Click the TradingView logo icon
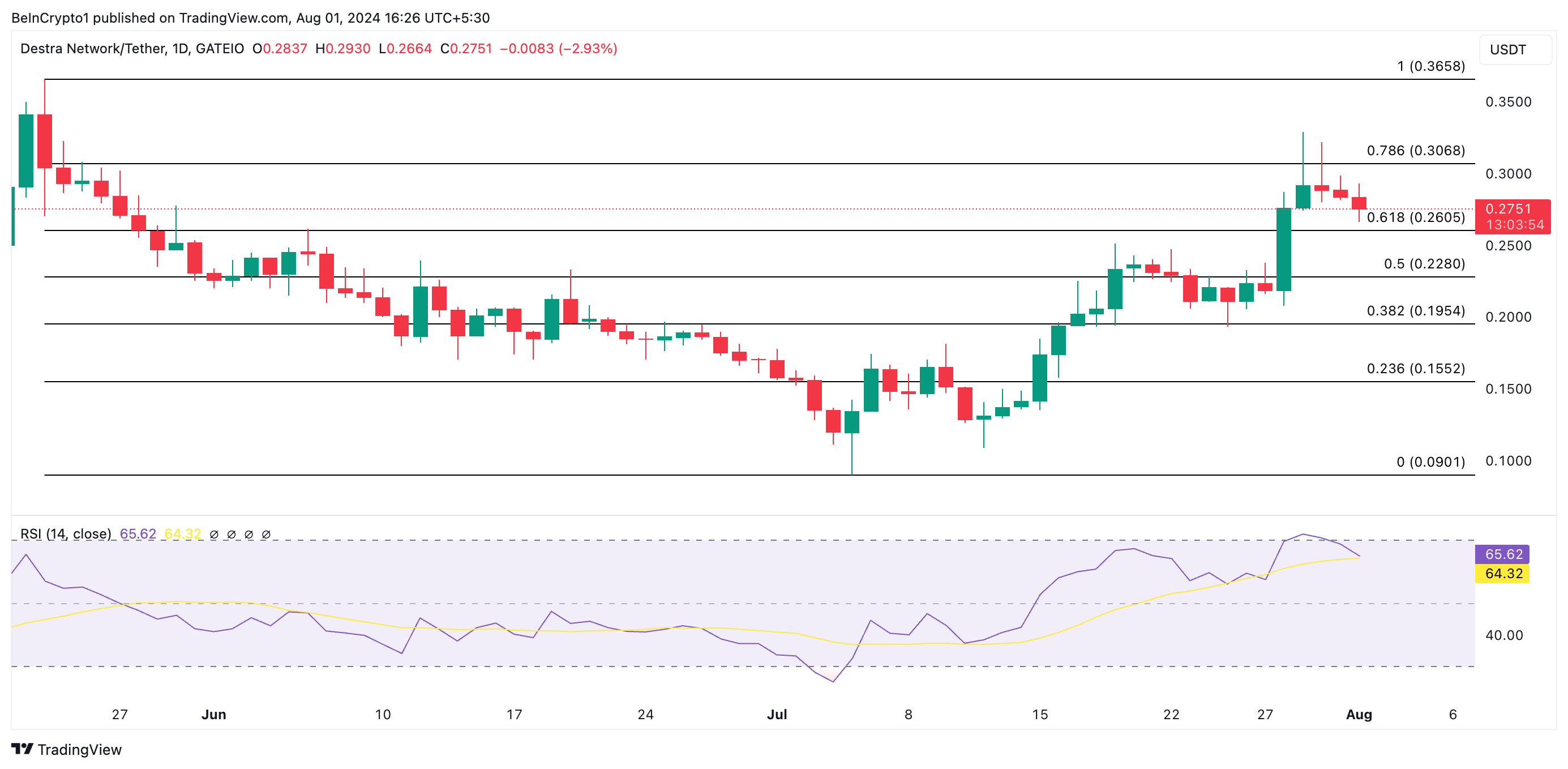Viewport: 1568px width, 769px height. tap(22, 748)
